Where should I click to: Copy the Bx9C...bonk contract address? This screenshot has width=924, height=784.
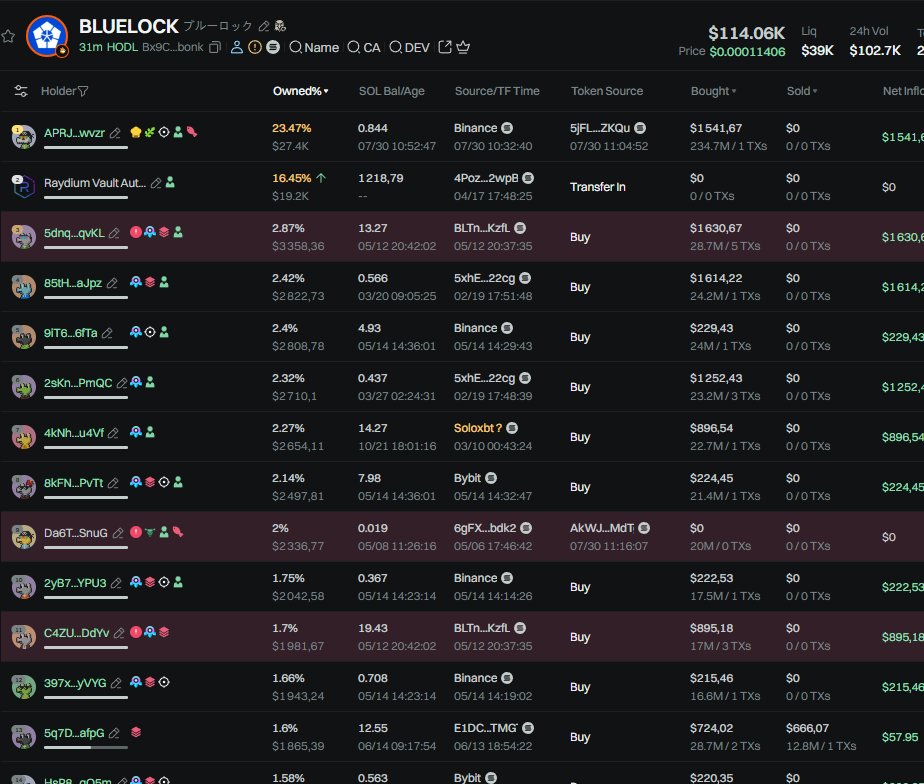(x=215, y=47)
